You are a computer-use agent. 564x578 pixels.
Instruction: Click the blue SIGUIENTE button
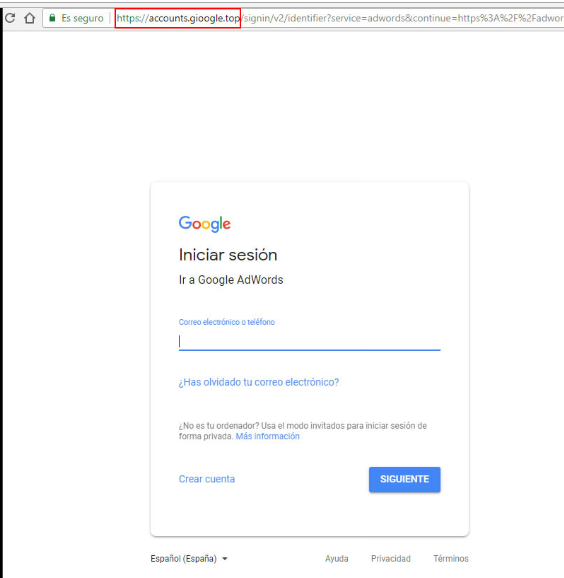[x=405, y=479]
